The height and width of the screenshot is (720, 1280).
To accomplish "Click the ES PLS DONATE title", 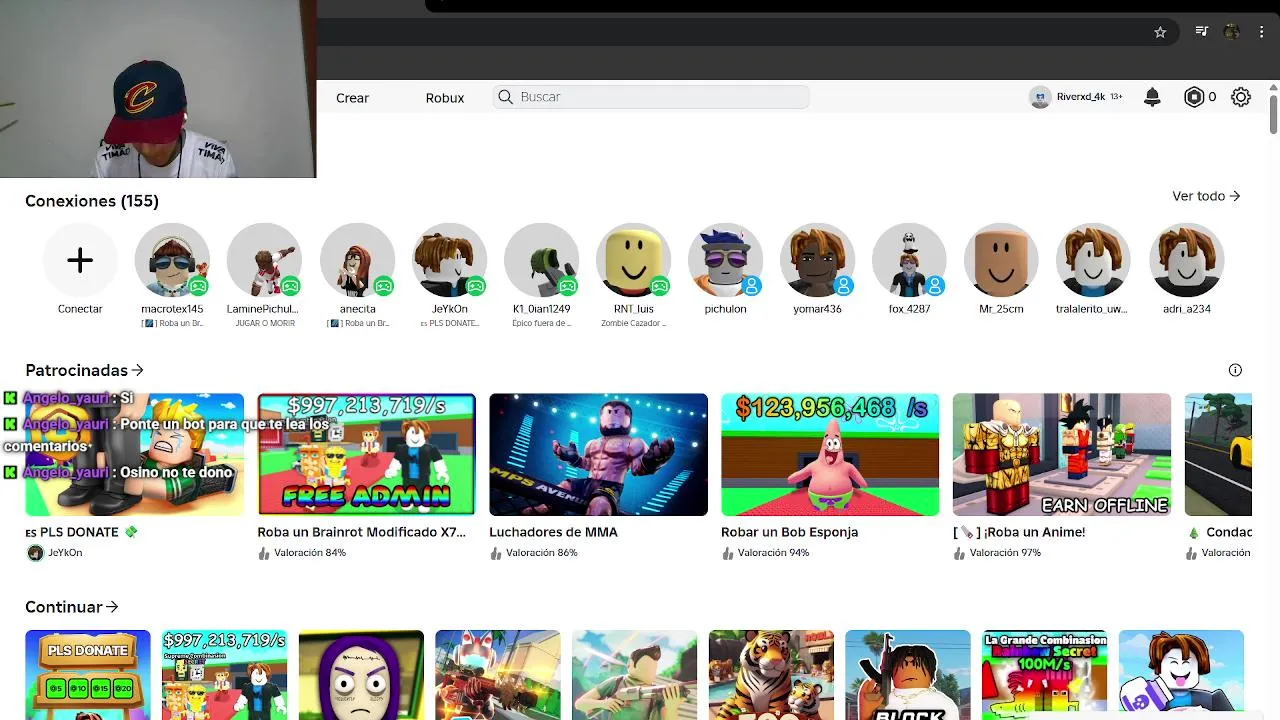I will point(81,532).
